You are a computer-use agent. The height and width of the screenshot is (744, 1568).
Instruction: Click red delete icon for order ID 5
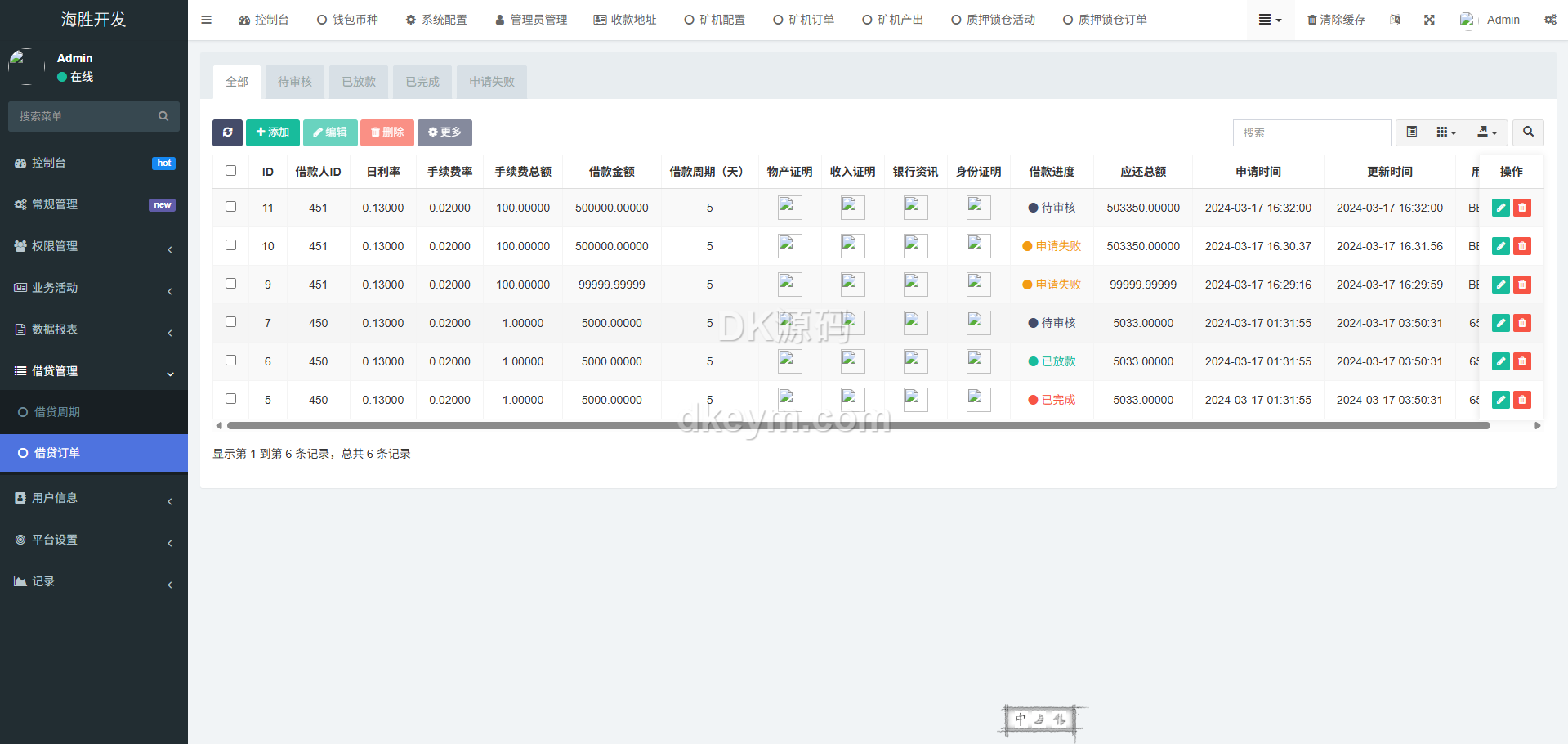point(1521,400)
